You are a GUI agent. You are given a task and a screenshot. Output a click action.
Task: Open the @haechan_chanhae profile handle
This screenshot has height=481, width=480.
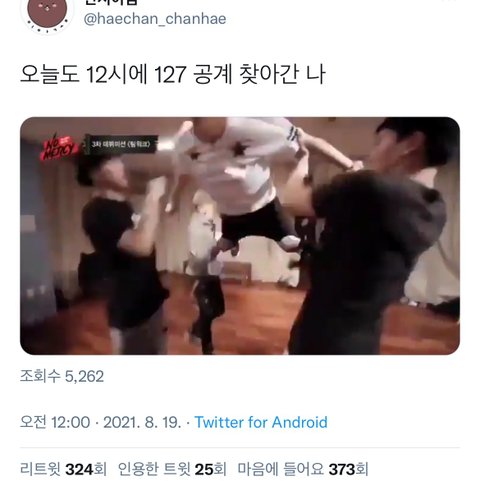(155, 19)
